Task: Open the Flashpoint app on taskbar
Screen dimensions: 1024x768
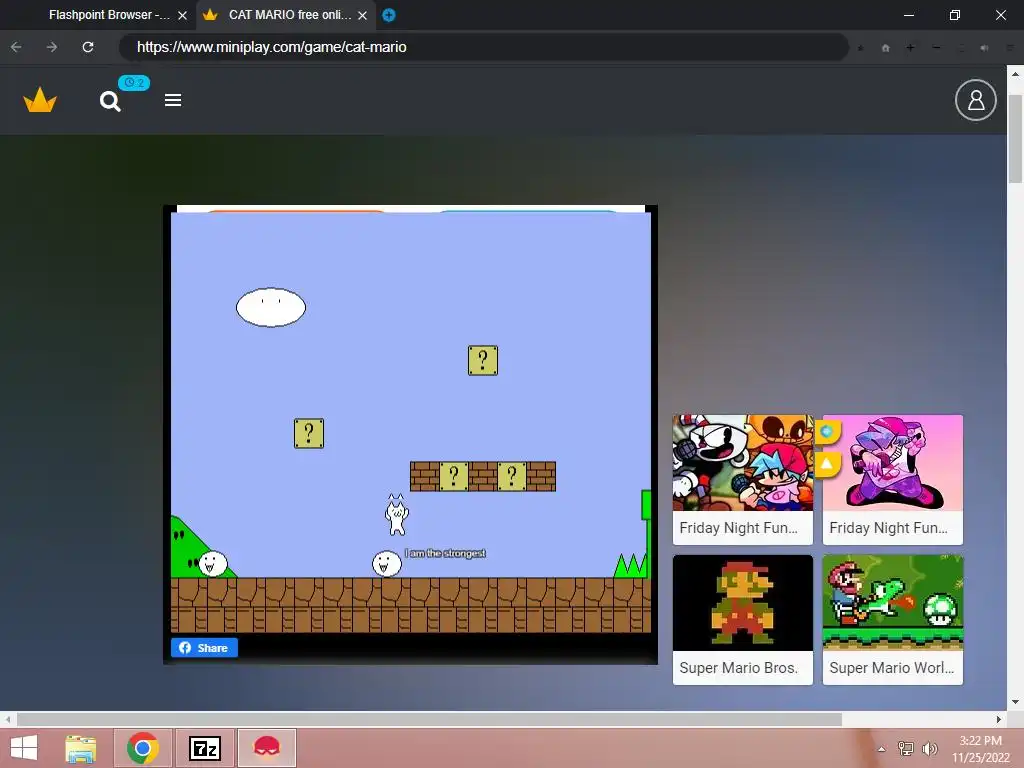Action: (266, 748)
